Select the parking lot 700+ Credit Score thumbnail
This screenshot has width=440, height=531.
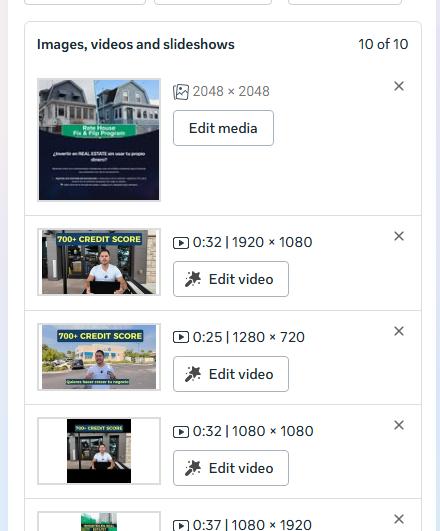(99, 357)
